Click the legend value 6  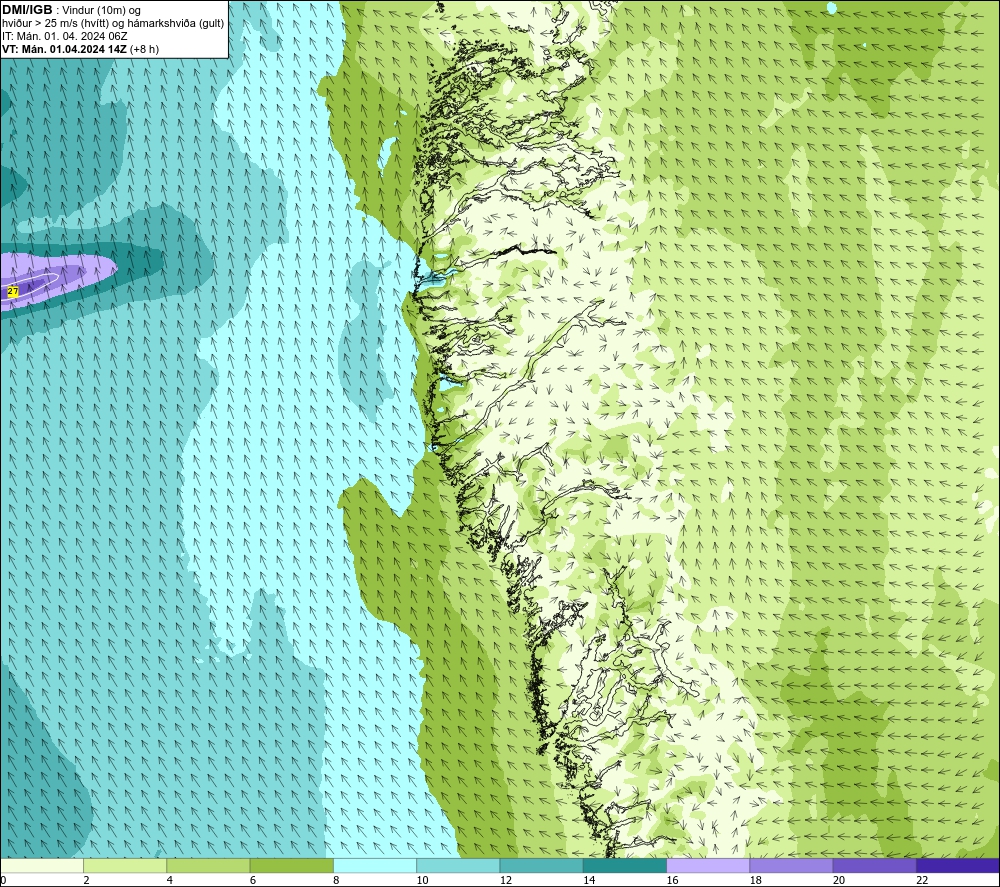click(x=253, y=880)
